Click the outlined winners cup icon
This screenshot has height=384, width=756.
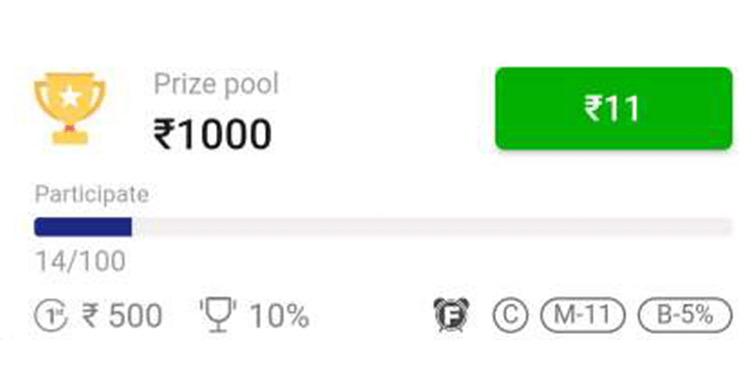218,315
